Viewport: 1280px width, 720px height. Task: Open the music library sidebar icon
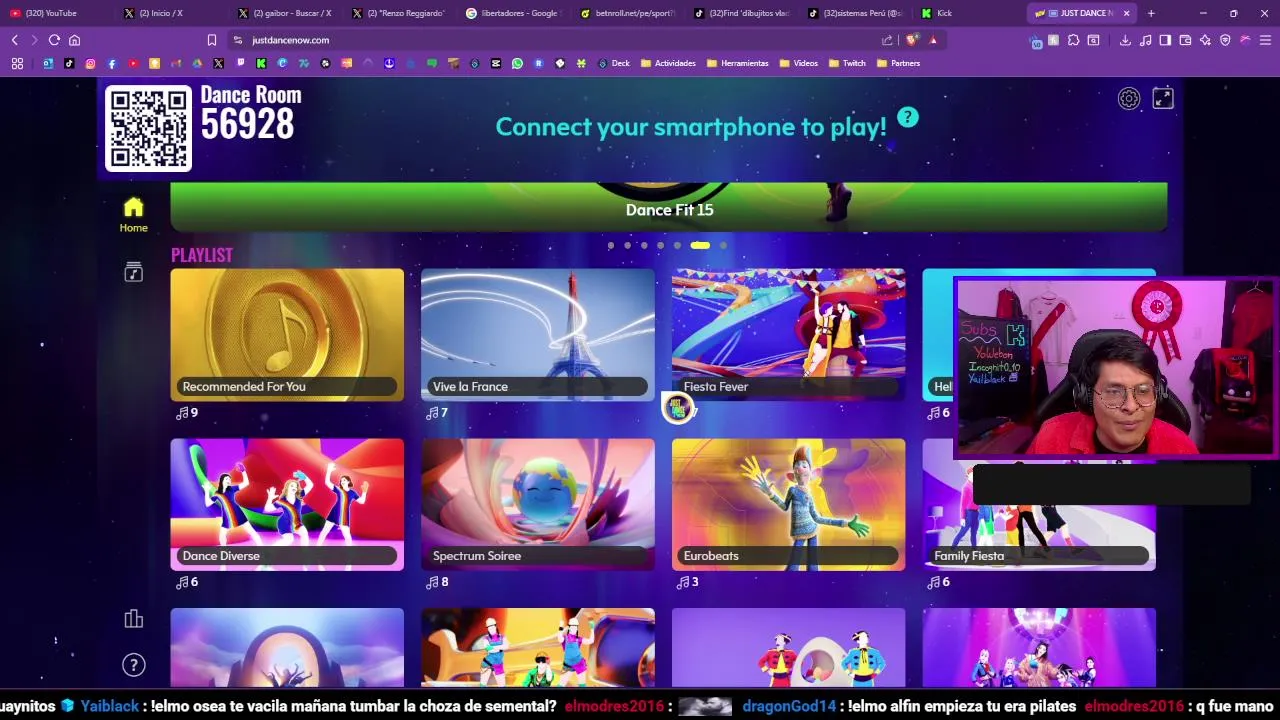click(x=133, y=273)
